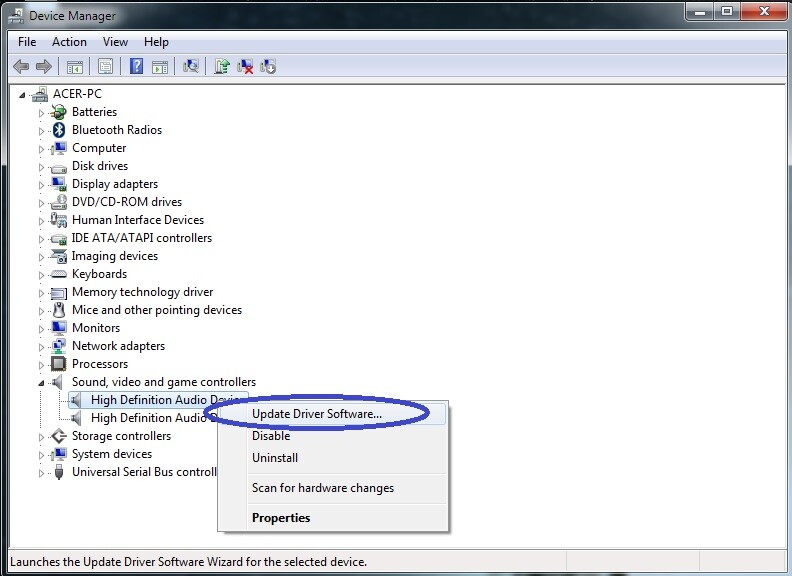Click the Scan for hardware changes toolbar icon

(191, 66)
